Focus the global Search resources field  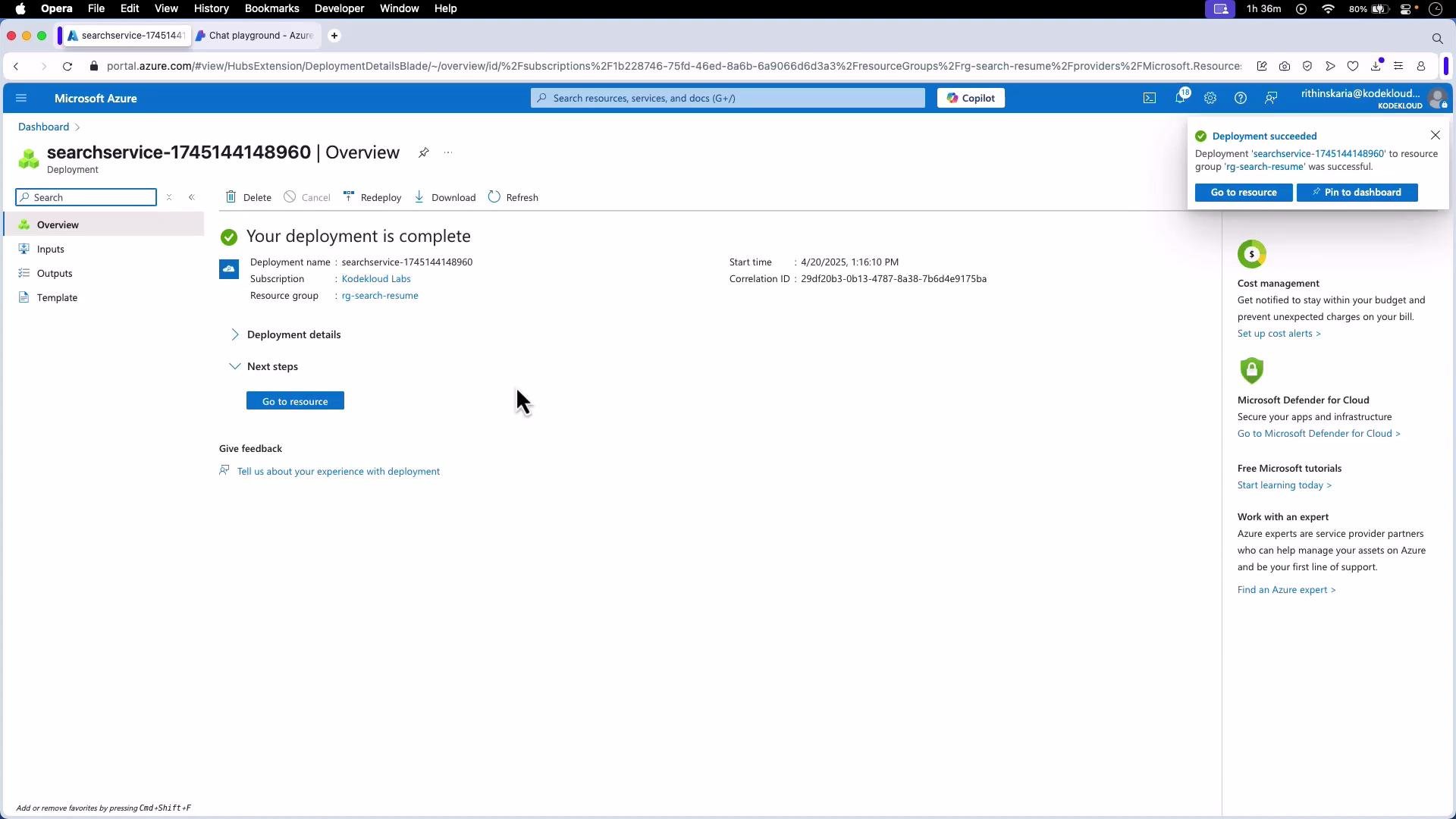click(x=728, y=99)
